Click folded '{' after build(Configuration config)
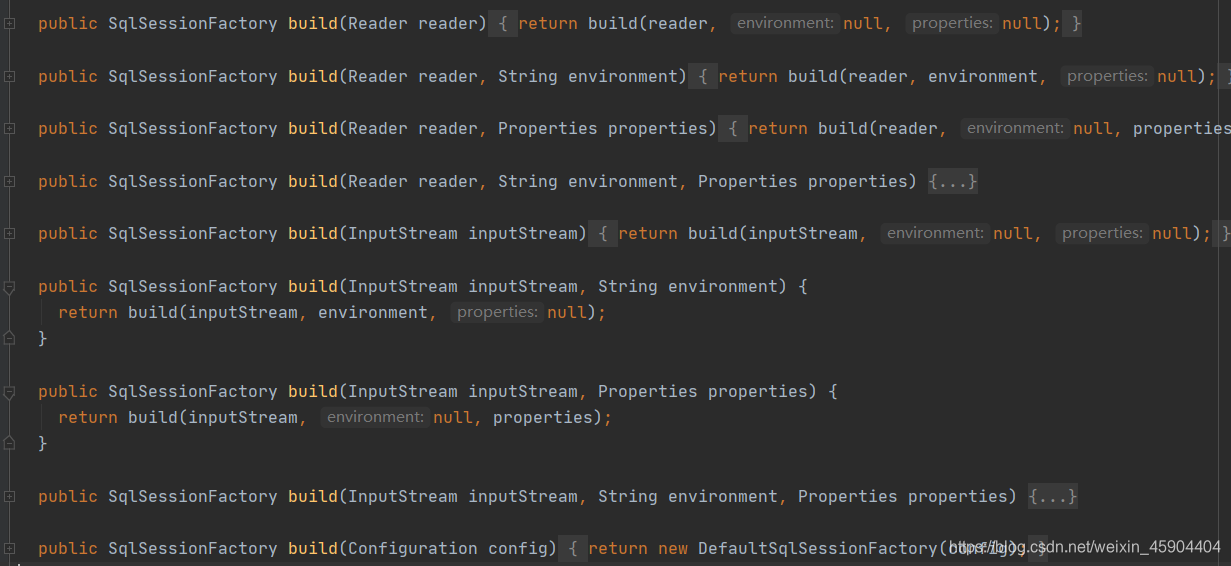The image size is (1231, 566). pos(573,549)
